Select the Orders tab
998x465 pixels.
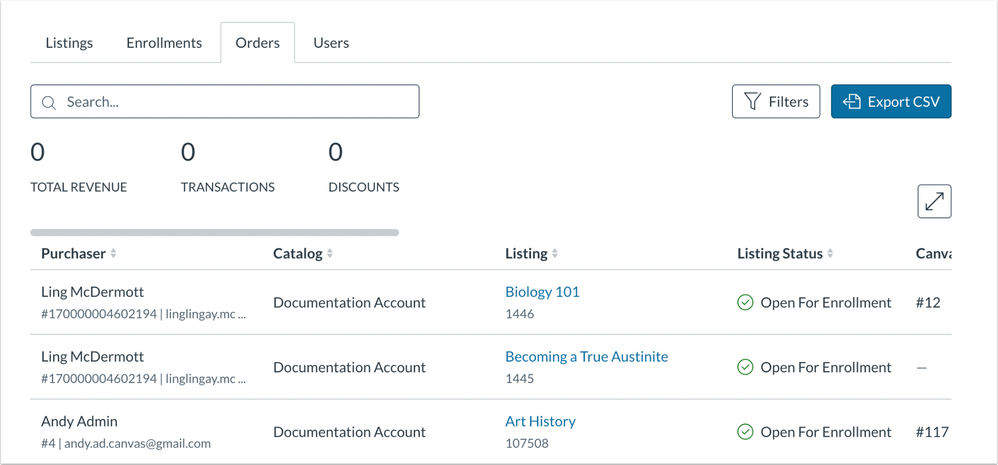[x=257, y=43]
